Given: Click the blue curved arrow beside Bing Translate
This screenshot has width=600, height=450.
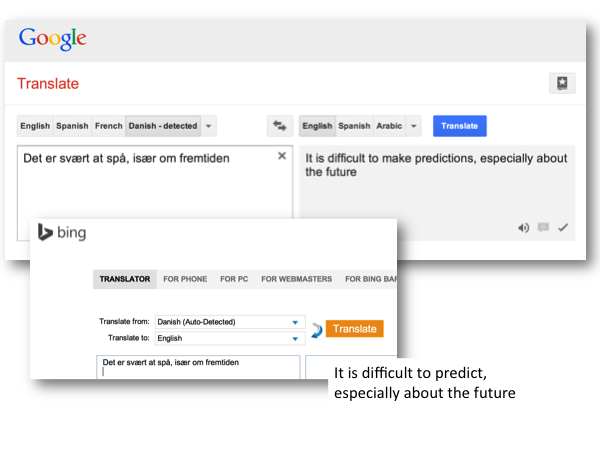Looking at the screenshot, I should pyautogui.click(x=317, y=330).
